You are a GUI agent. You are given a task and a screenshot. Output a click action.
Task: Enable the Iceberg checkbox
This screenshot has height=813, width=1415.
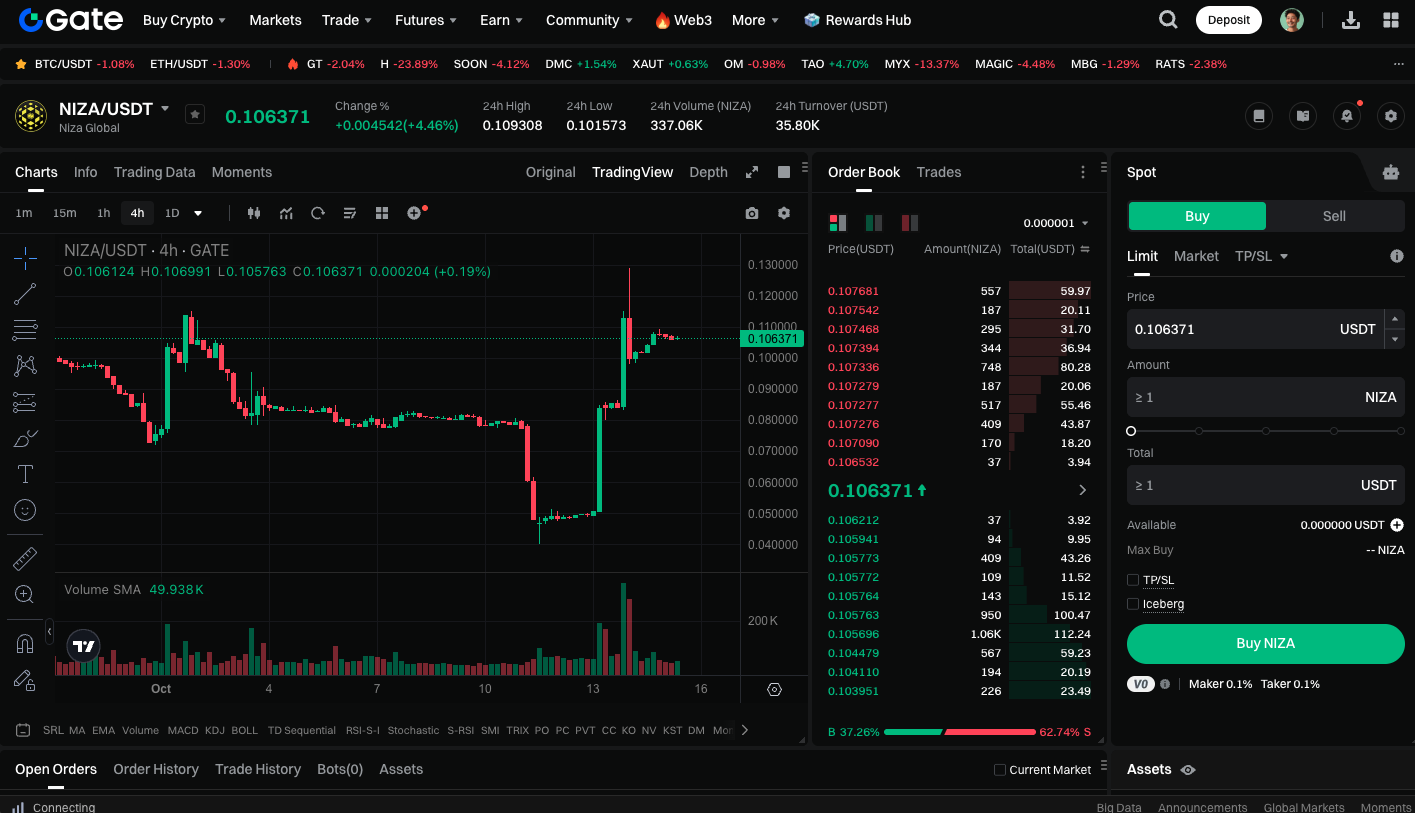point(1133,604)
